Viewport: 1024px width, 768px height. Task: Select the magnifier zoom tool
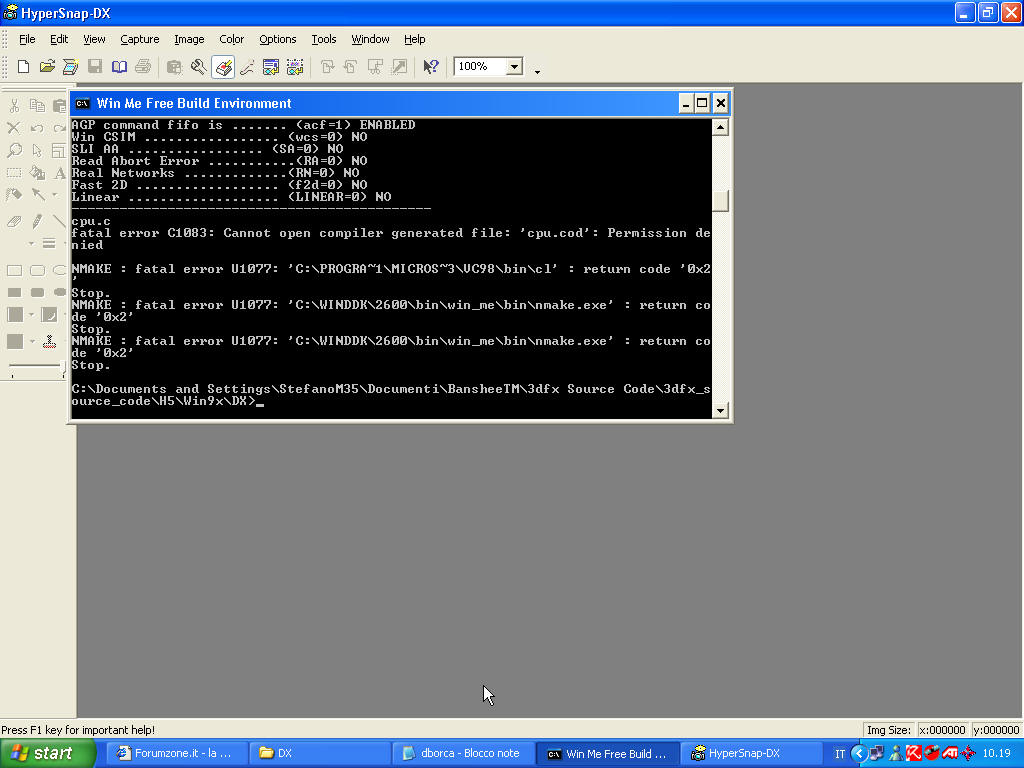(14, 151)
